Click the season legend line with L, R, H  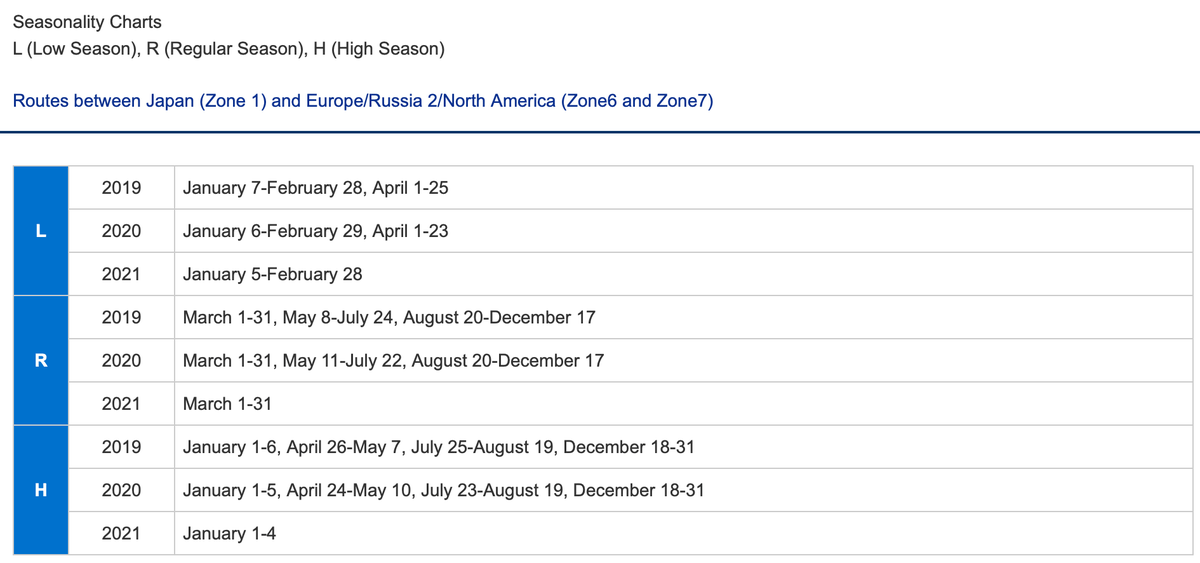229,49
